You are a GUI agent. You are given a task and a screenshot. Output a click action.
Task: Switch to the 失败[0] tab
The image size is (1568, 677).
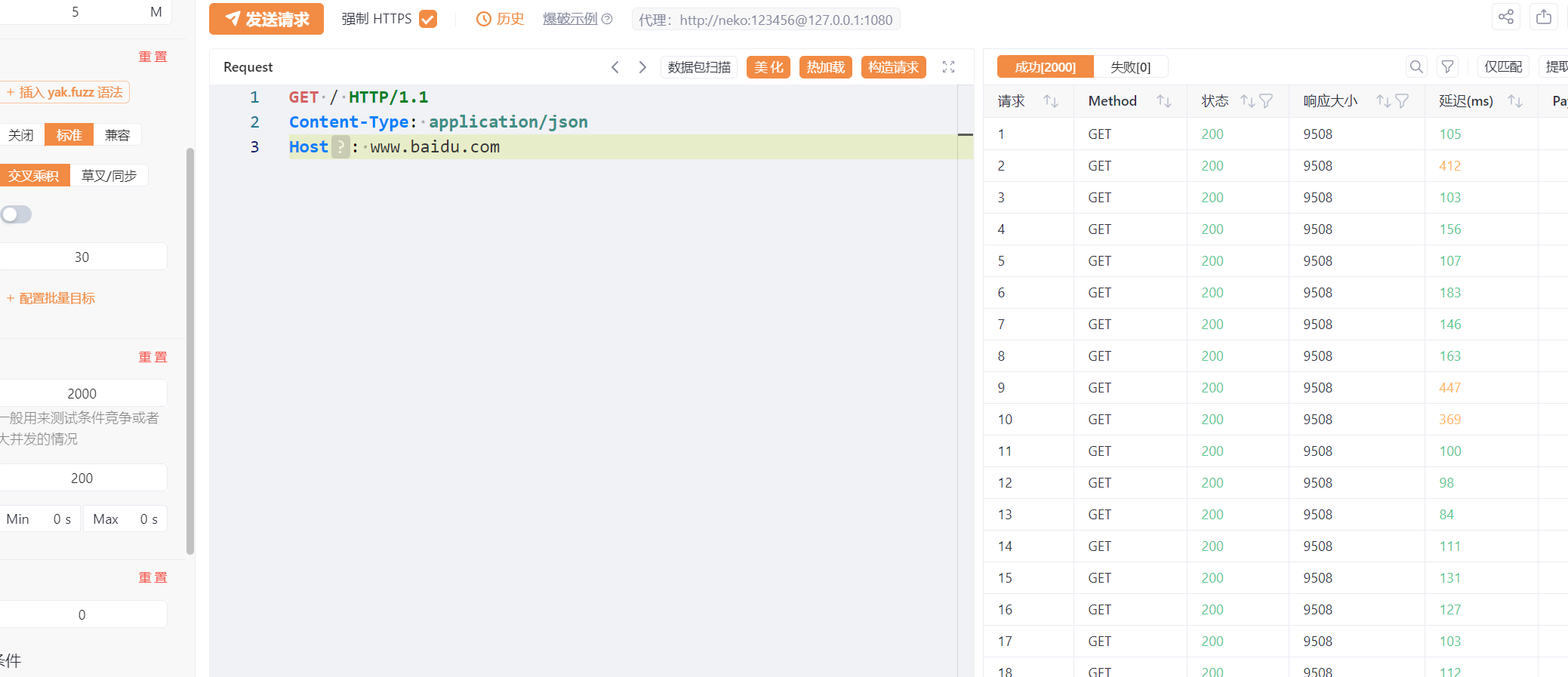click(1130, 67)
